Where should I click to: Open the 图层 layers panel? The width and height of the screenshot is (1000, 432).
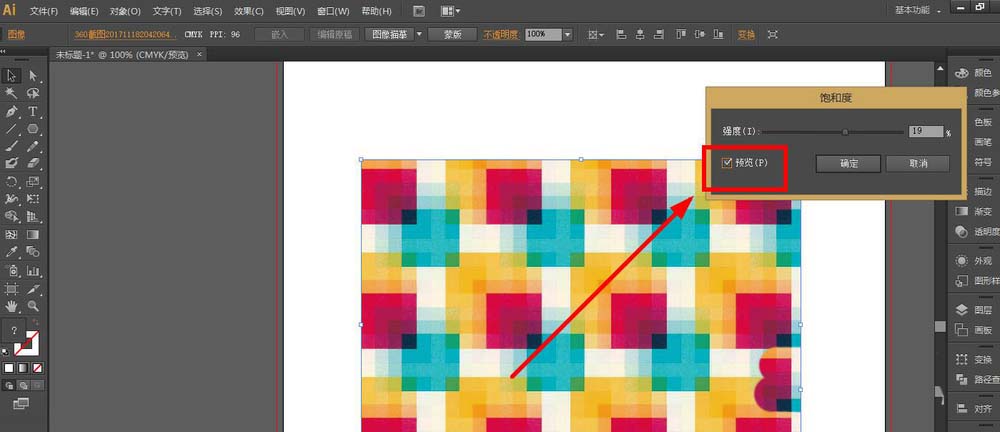976,310
